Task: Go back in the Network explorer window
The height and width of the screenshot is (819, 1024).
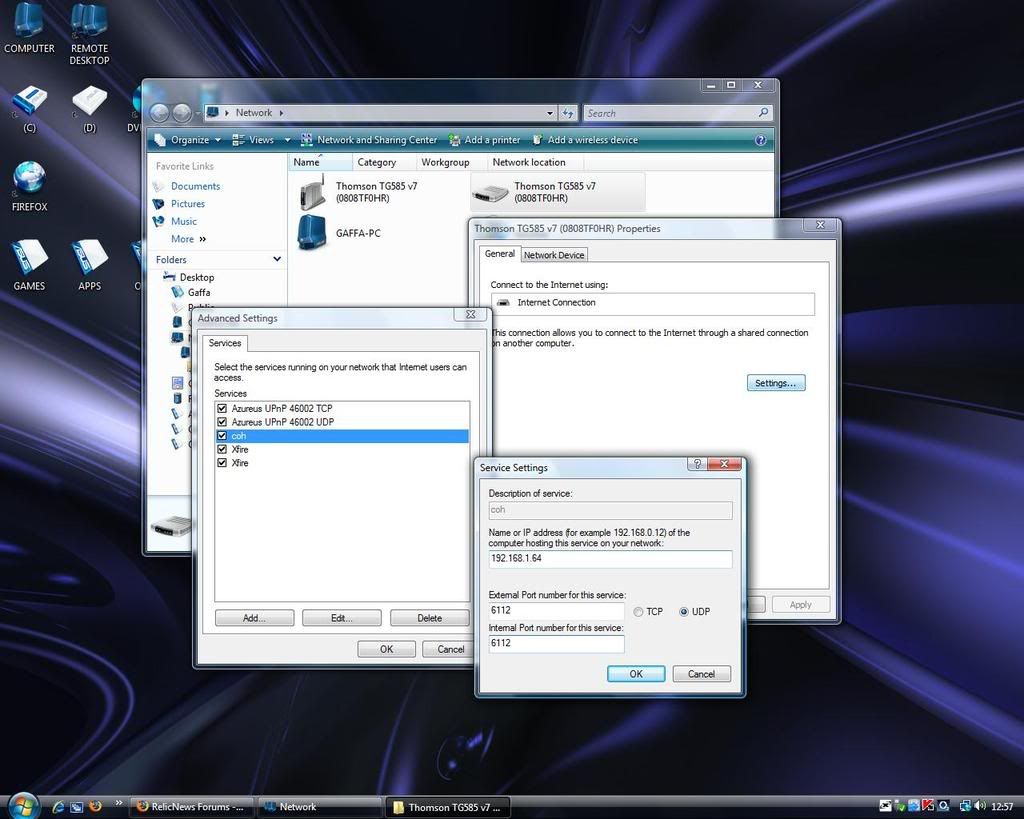Action: tap(160, 113)
